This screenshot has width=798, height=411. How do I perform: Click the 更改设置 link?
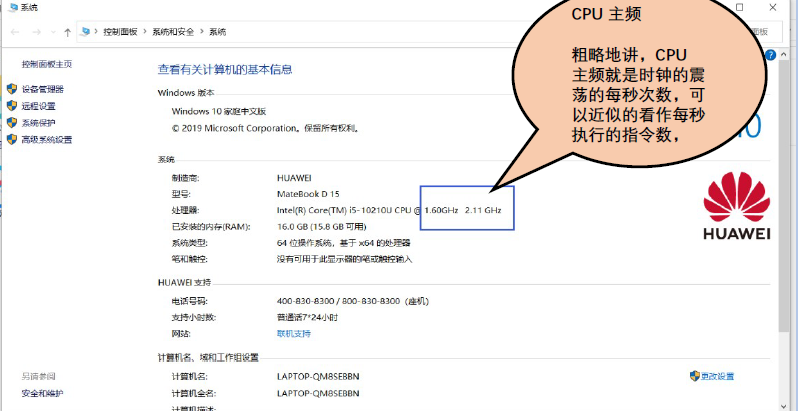click(718, 376)
